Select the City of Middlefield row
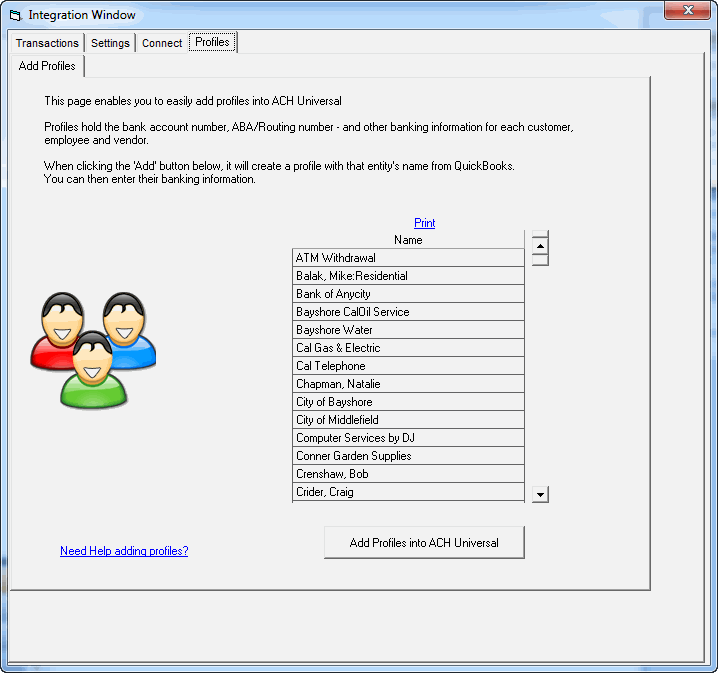The image size is (718, 673). (x=408, y=420)
